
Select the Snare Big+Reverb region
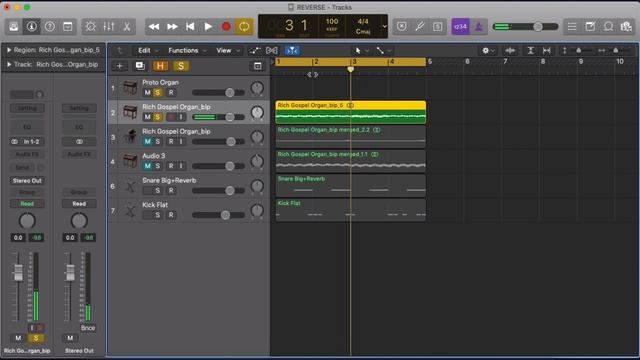(351, 185)
